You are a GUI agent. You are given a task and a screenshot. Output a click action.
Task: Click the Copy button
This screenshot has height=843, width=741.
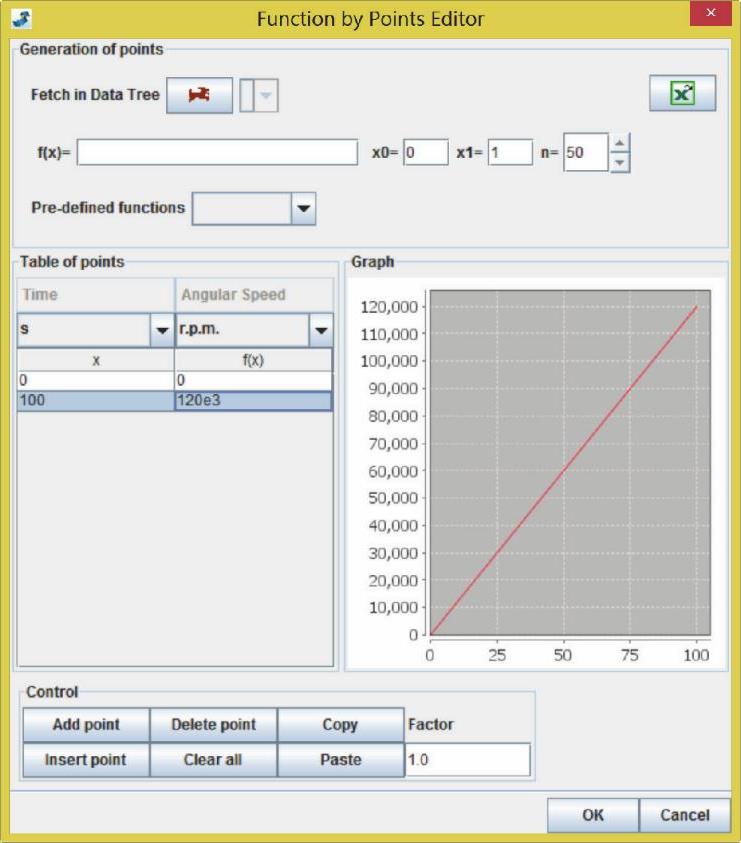click(x=340, y=725)
